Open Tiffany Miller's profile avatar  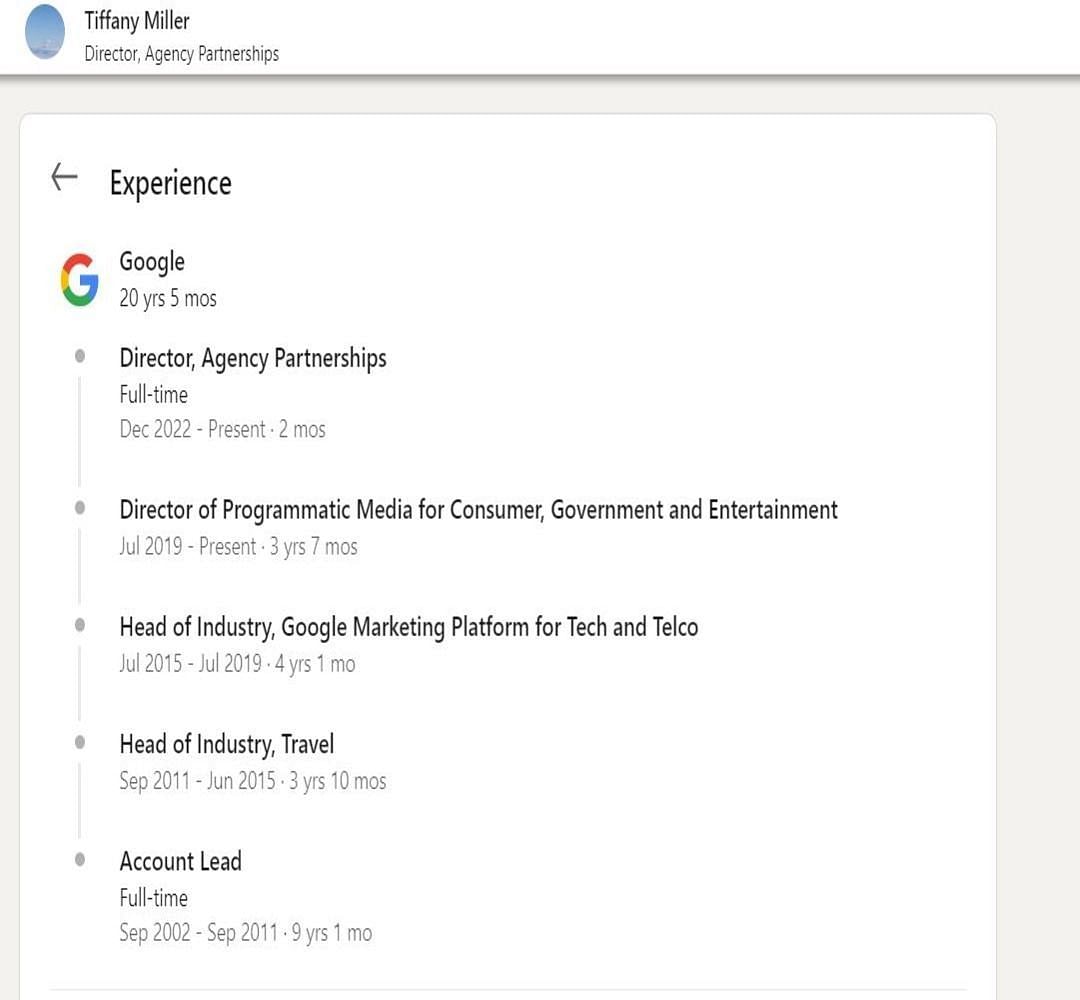click(45, 32)
